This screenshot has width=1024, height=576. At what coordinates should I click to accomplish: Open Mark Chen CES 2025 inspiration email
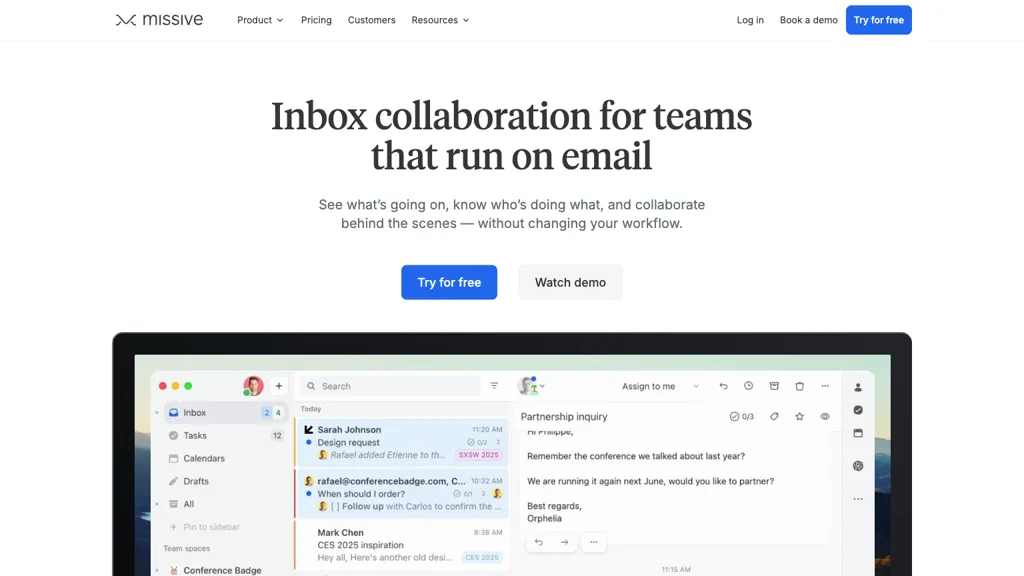click(402, 545)
